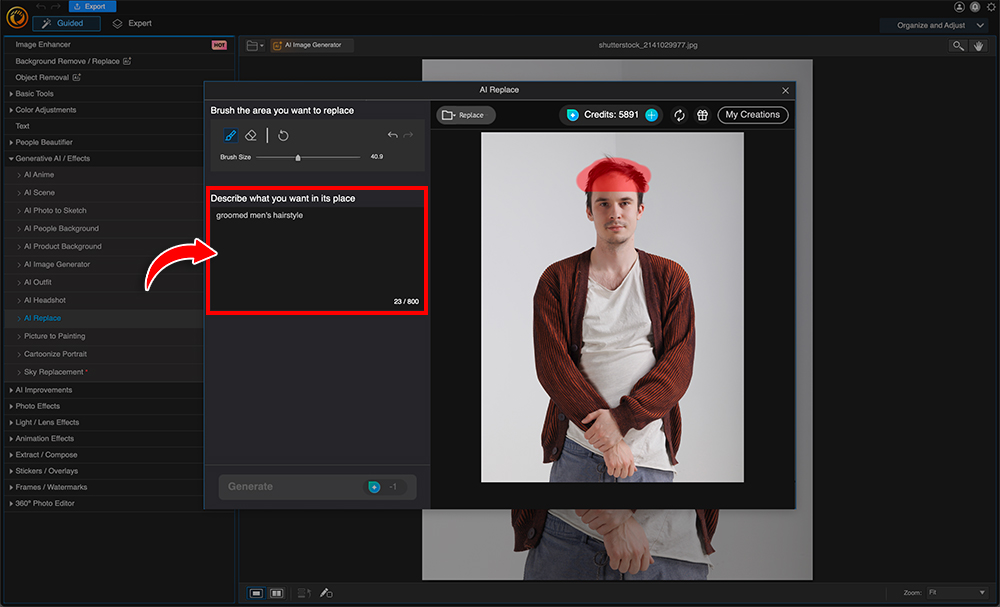Open Background Remove / Replace
Image resolution: width=1000 pixels, height=607 pixels.
coord(119,61)
